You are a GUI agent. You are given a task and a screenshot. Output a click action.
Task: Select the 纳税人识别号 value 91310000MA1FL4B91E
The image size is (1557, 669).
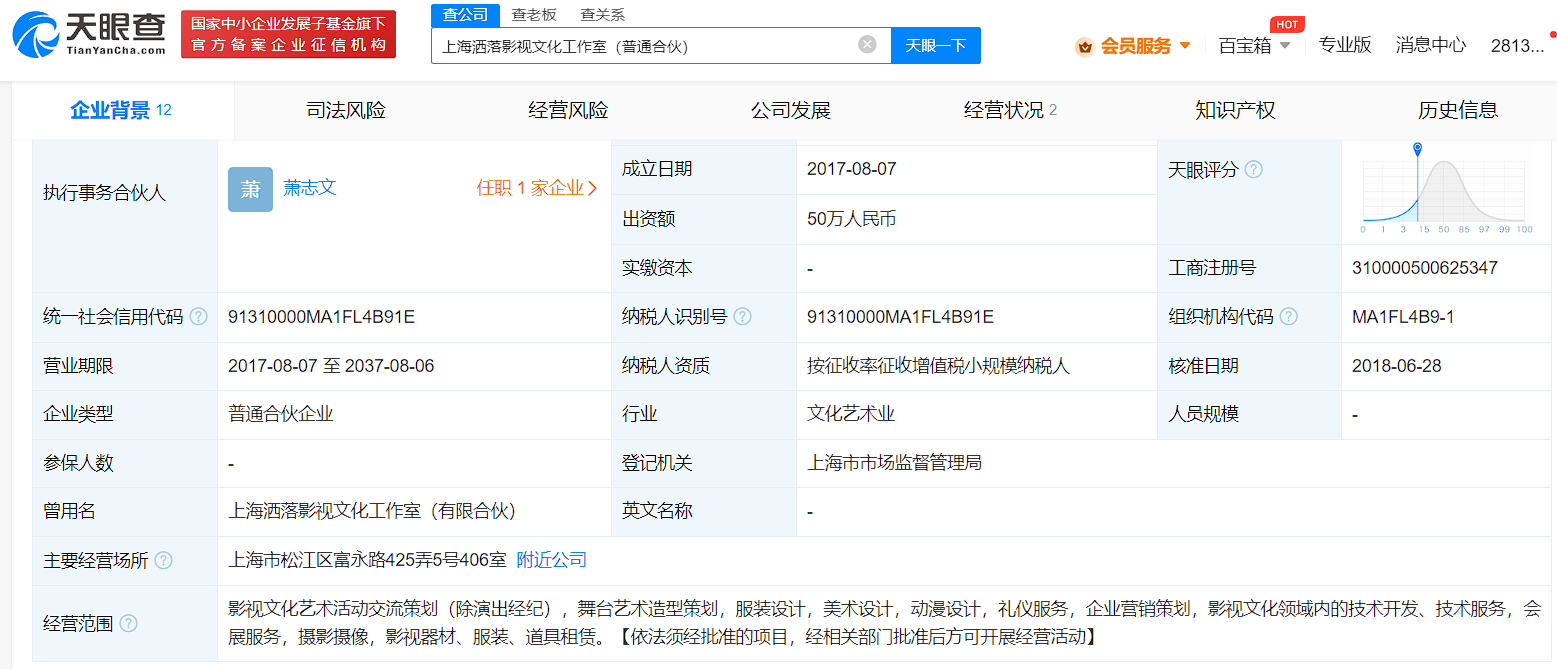[900, 317]
